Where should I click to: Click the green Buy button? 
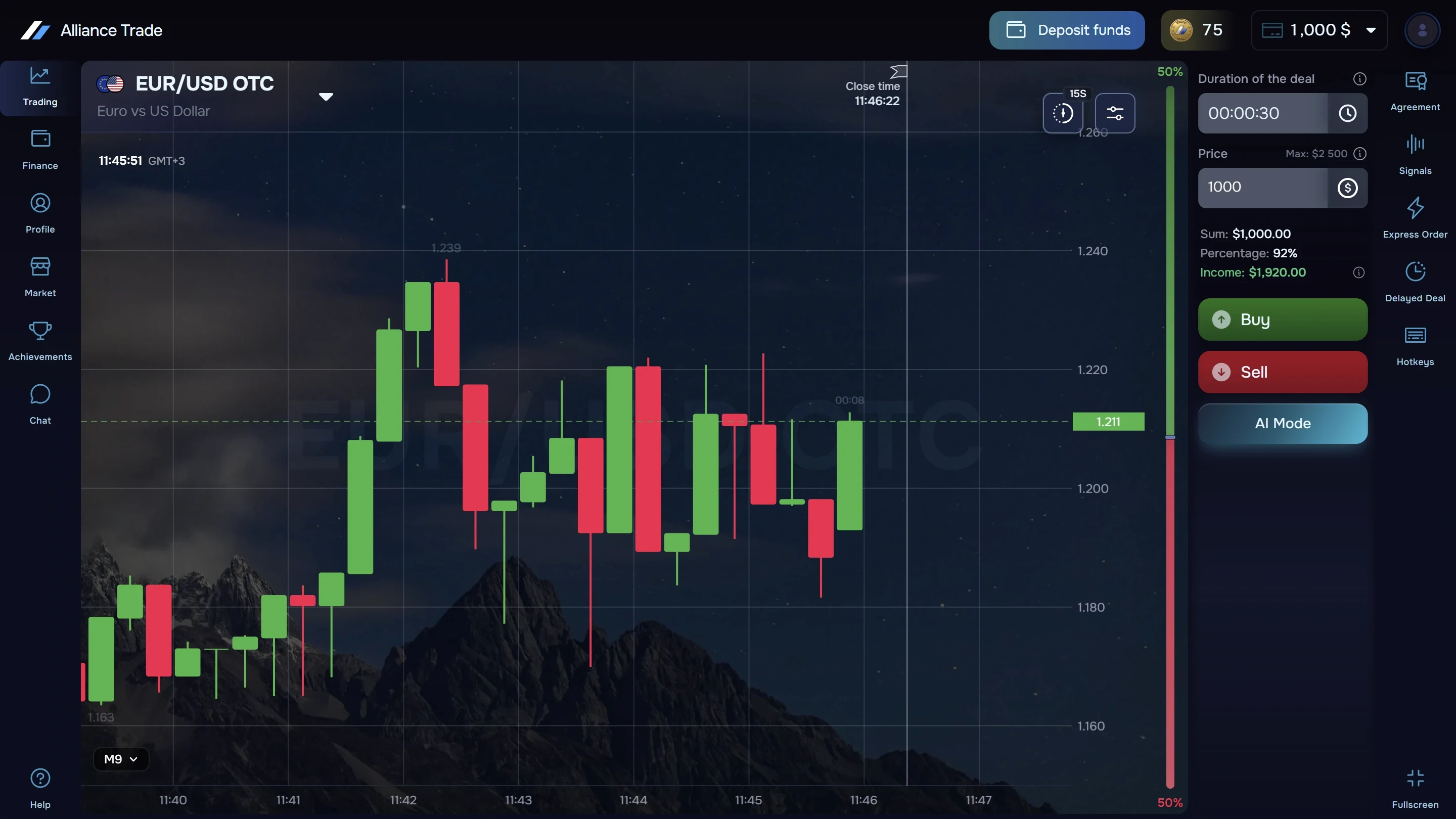[1283, 320]
